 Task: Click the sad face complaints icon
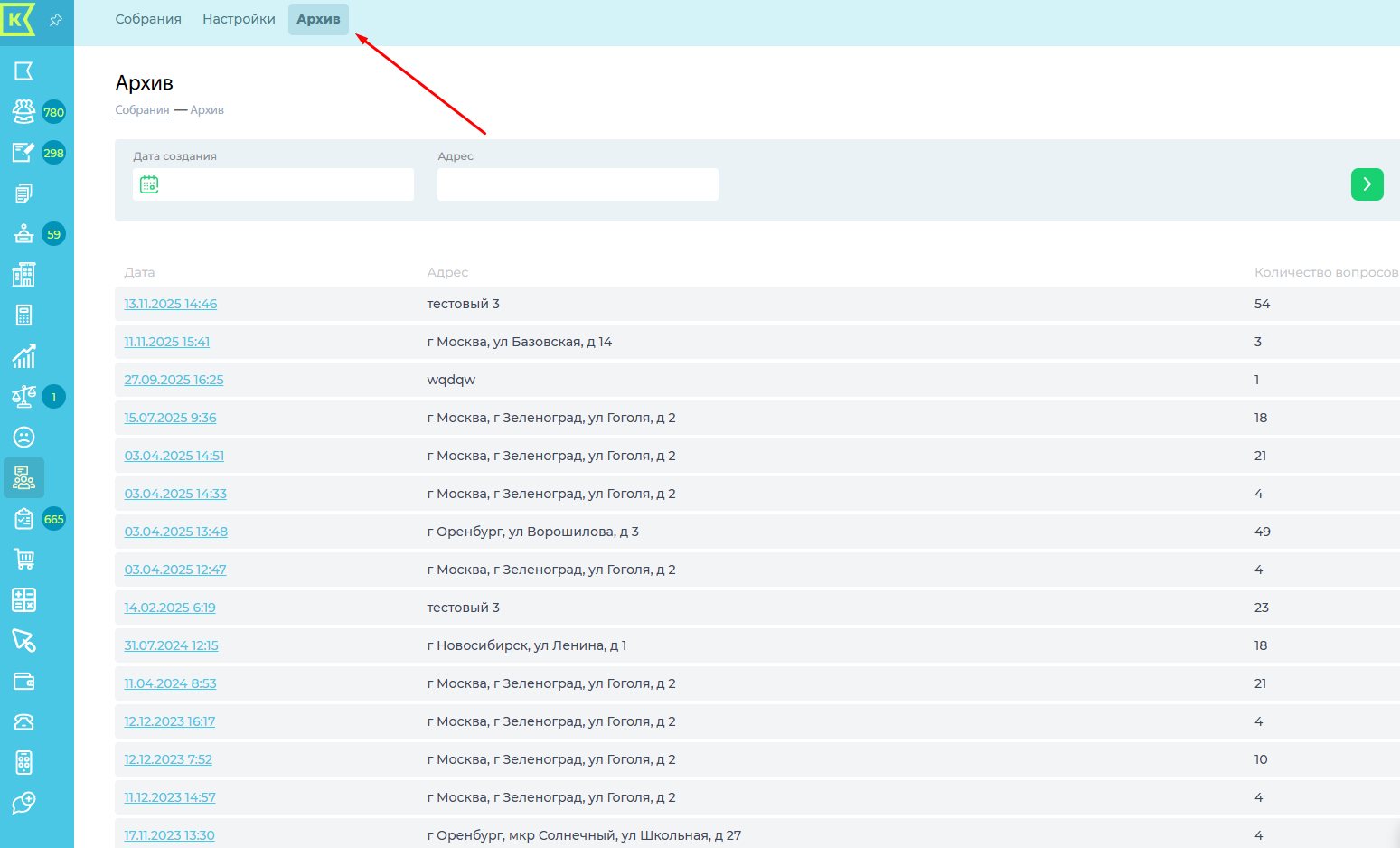click(x=23, y=438)
